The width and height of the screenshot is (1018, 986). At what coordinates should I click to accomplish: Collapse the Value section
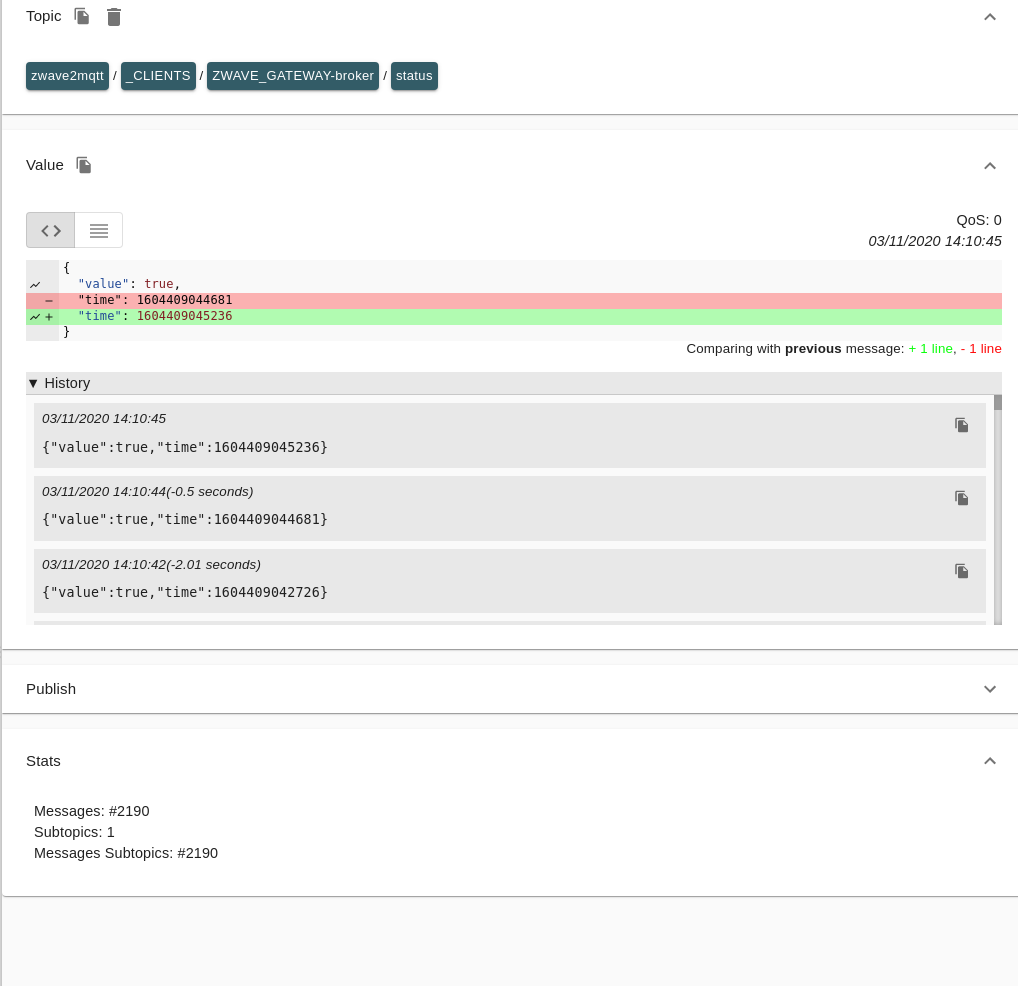pos(990,166)
